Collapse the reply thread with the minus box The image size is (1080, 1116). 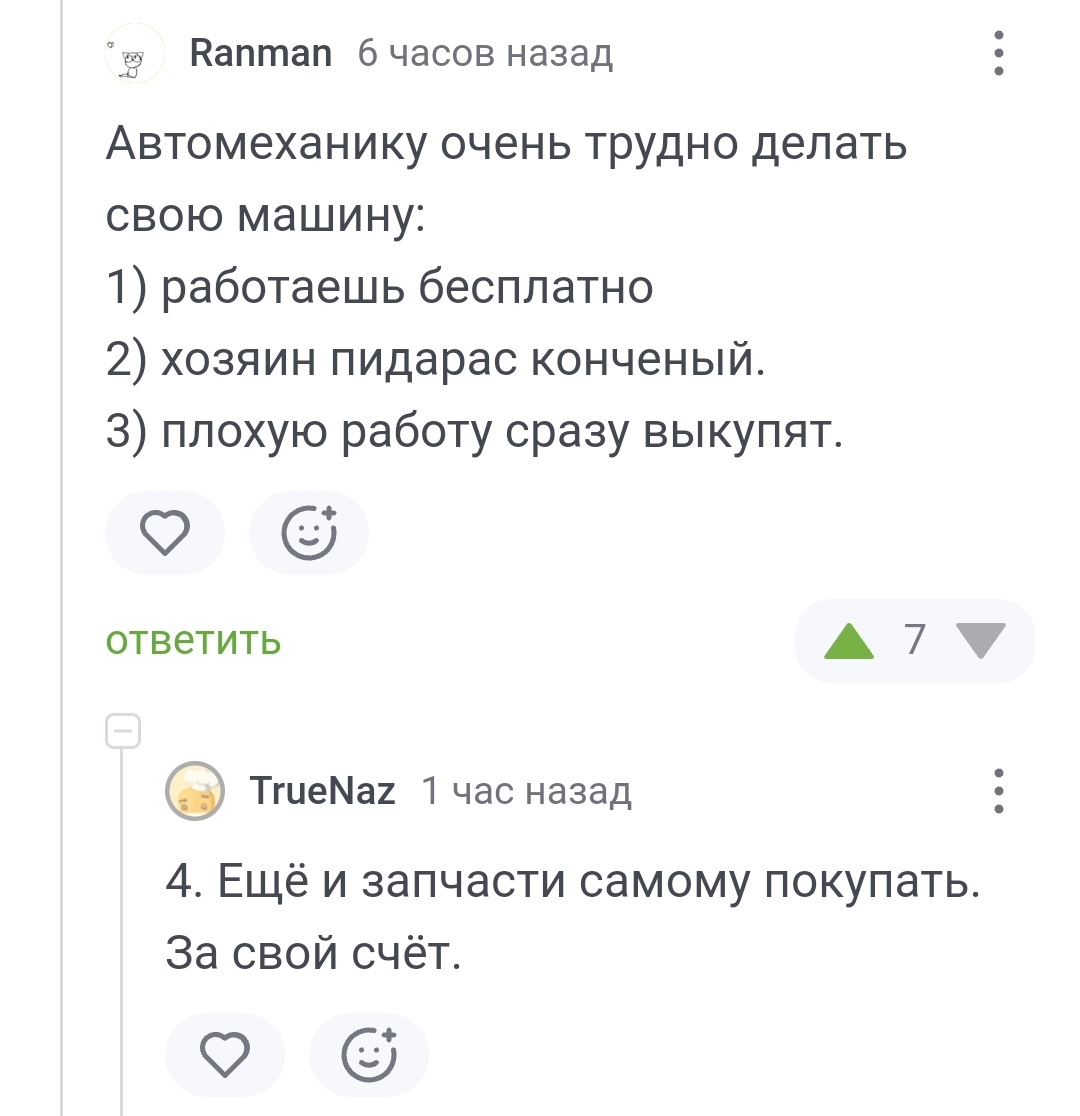pyautogui.click(x=122, y=732)
